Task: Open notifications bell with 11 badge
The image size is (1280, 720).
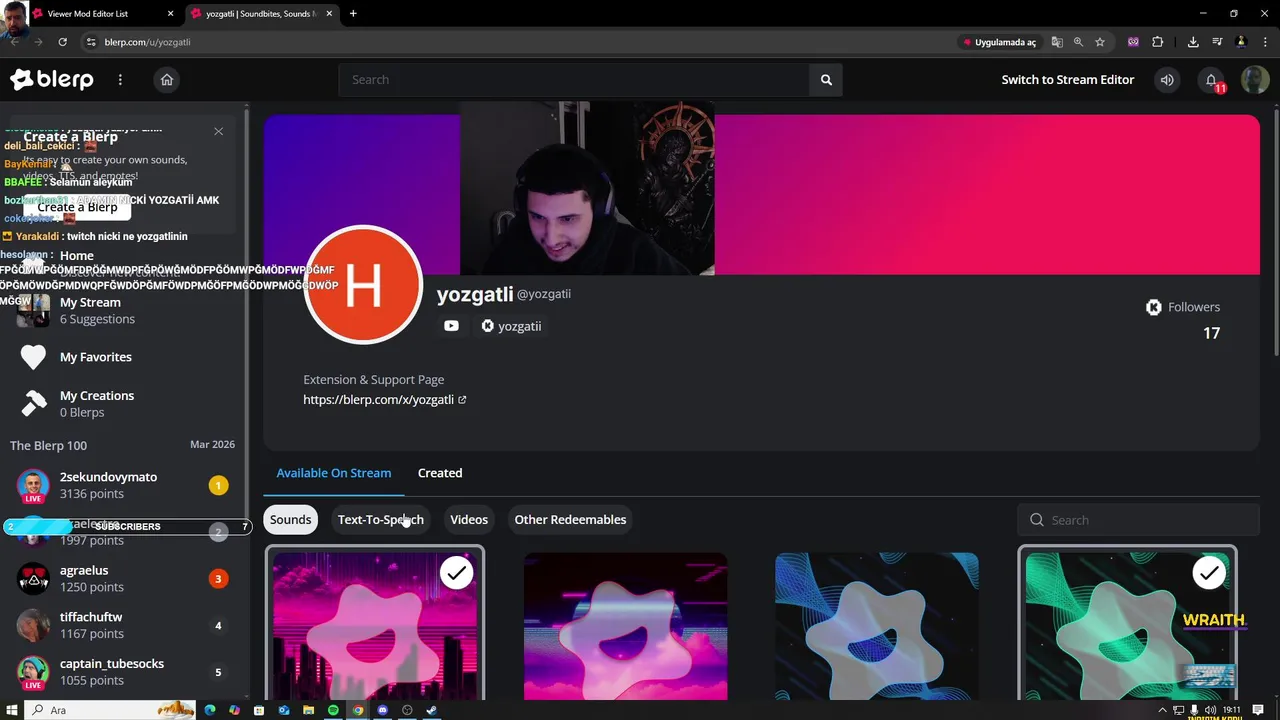Action: pyautogui.click(x=1211, y=80)
